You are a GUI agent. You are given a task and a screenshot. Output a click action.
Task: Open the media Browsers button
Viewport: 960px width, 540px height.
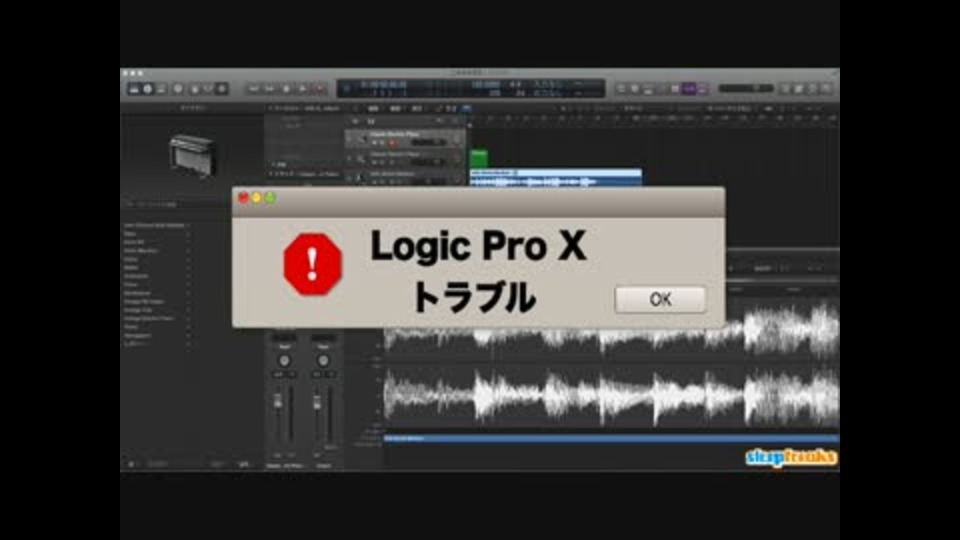point(826,89)
